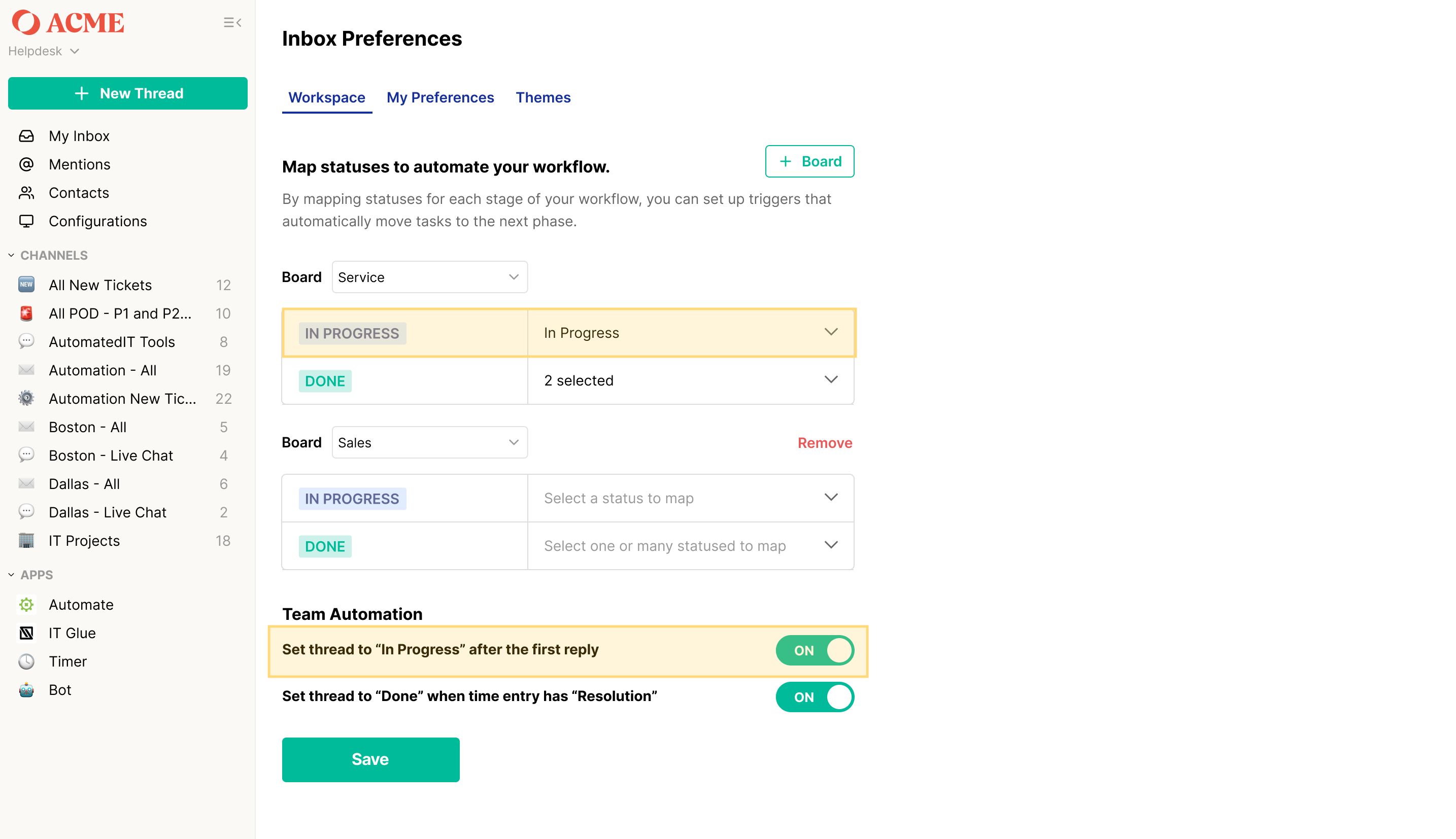Click the Remove link for Sales board

click(x=825, y=442)
